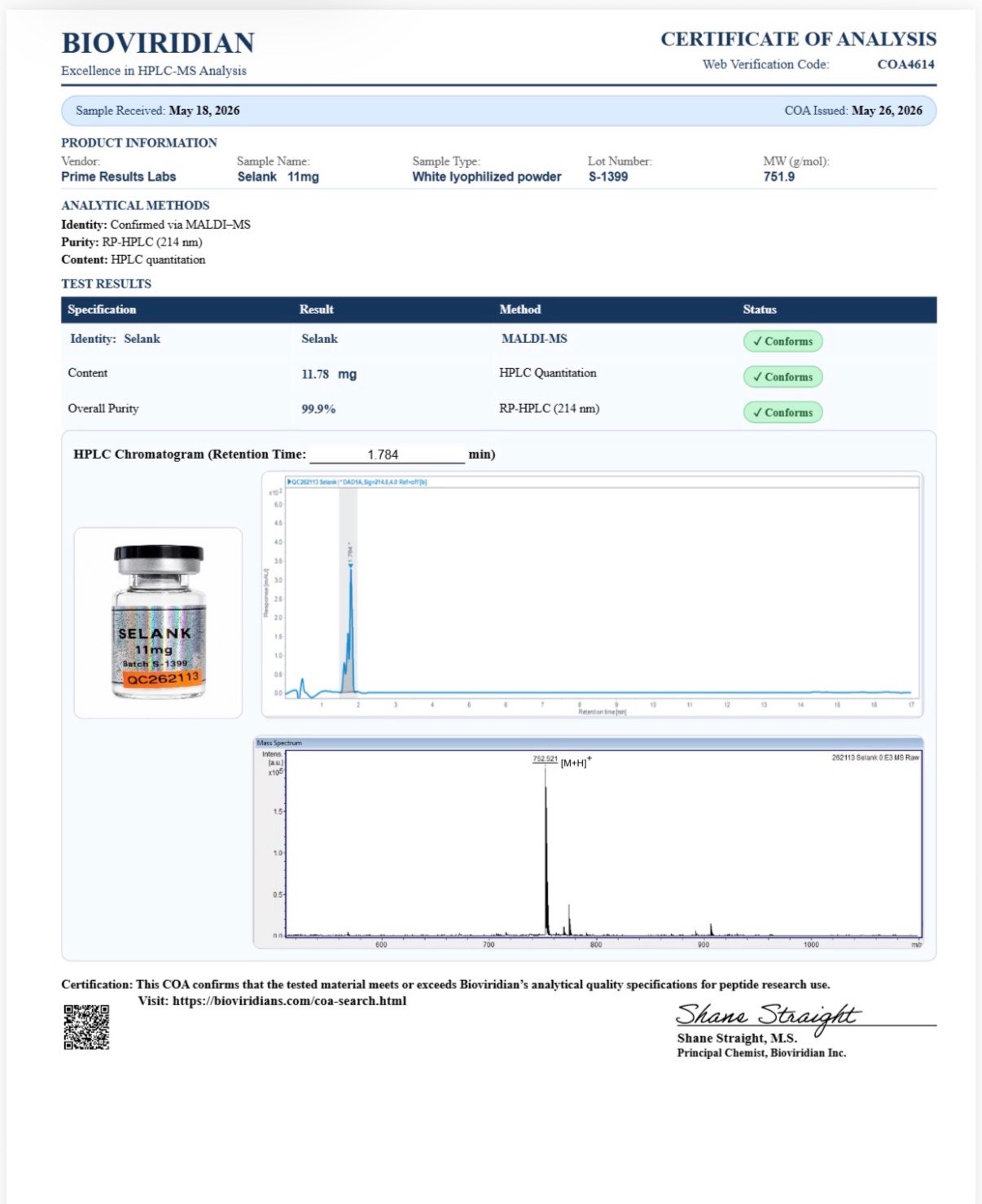Click the Shane Straight signature
982x1204 pixels.
(x=768, y=1017)
